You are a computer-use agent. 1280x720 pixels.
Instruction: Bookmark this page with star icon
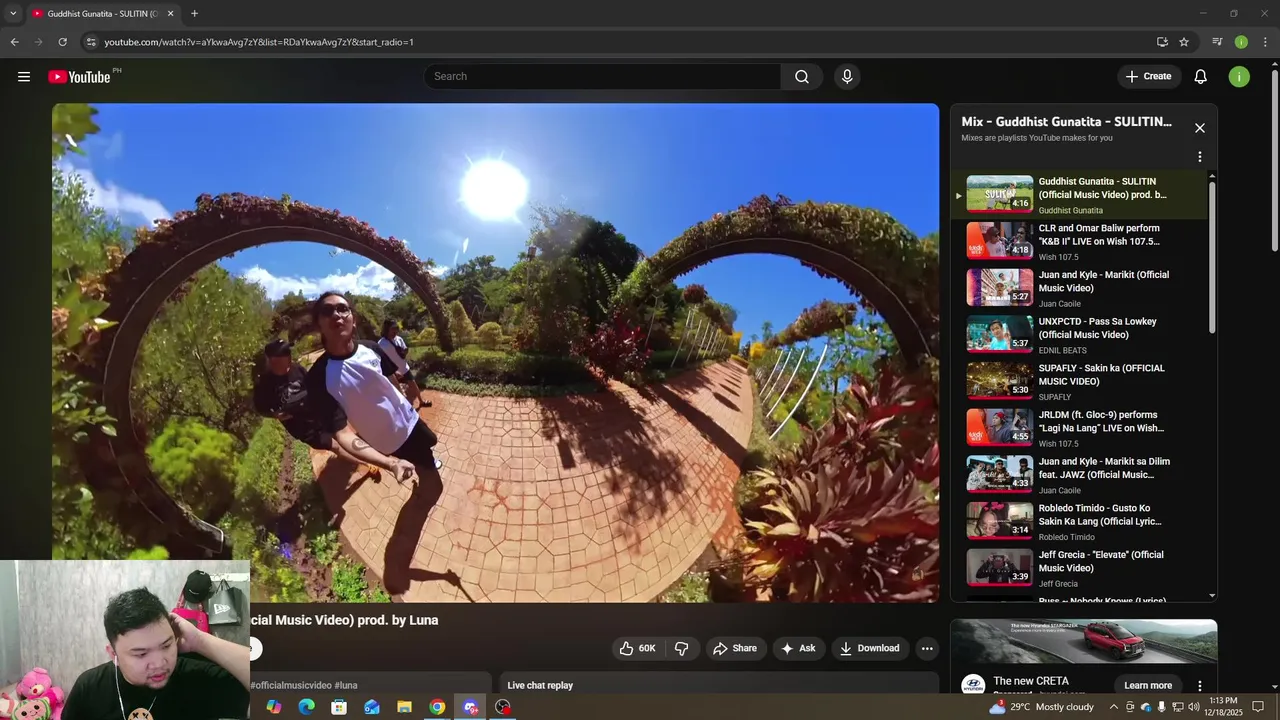coord(1184,42)
